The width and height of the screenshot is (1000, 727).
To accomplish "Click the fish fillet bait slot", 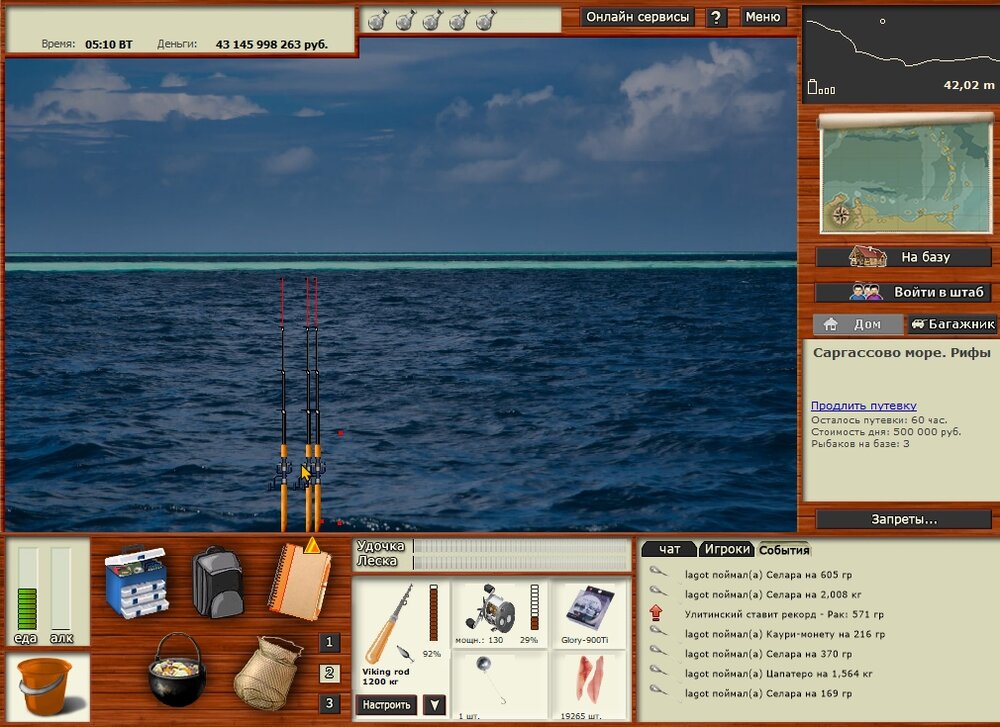I will coord(589,684).
